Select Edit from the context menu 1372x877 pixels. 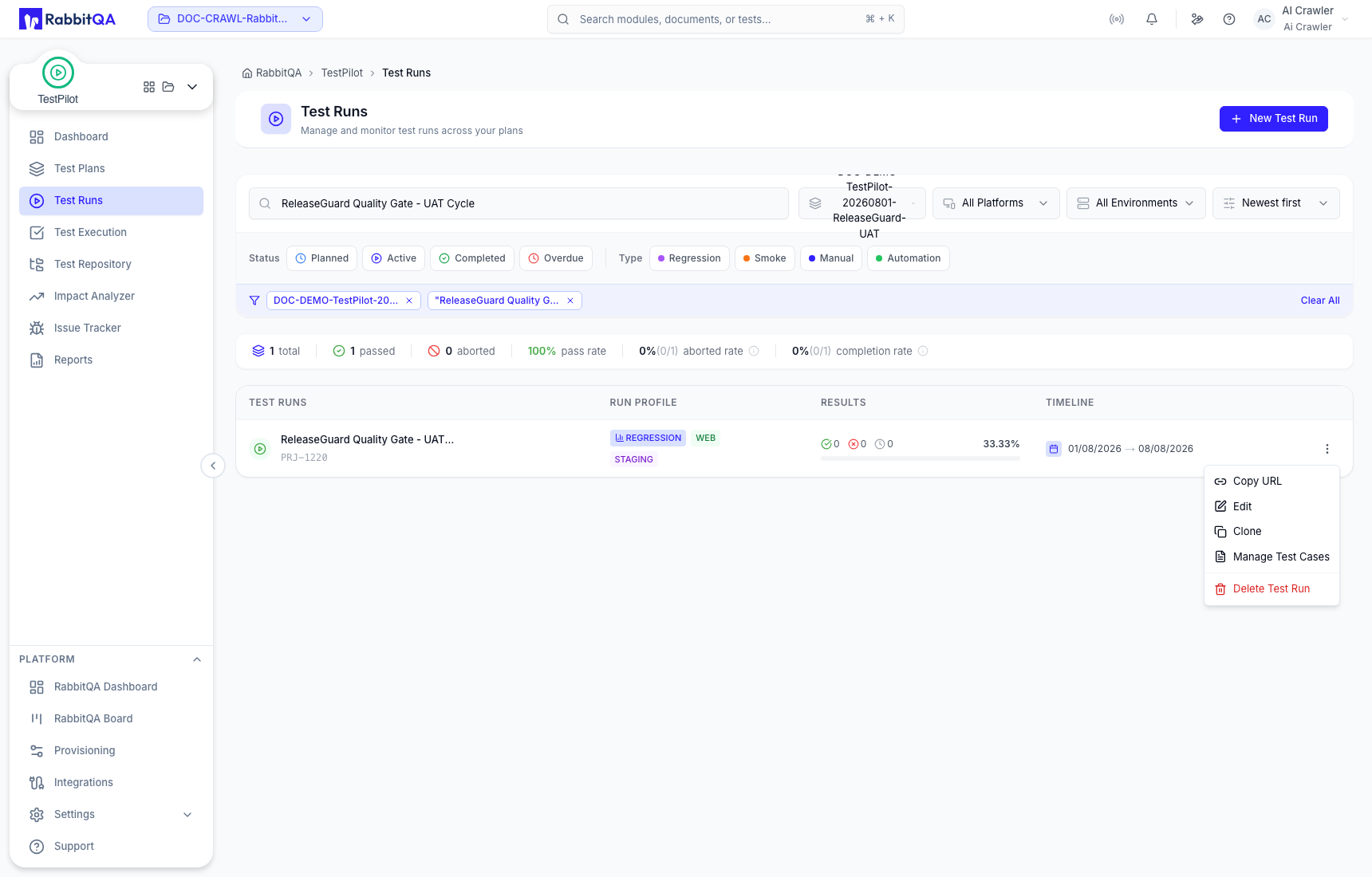point(1271,507)
